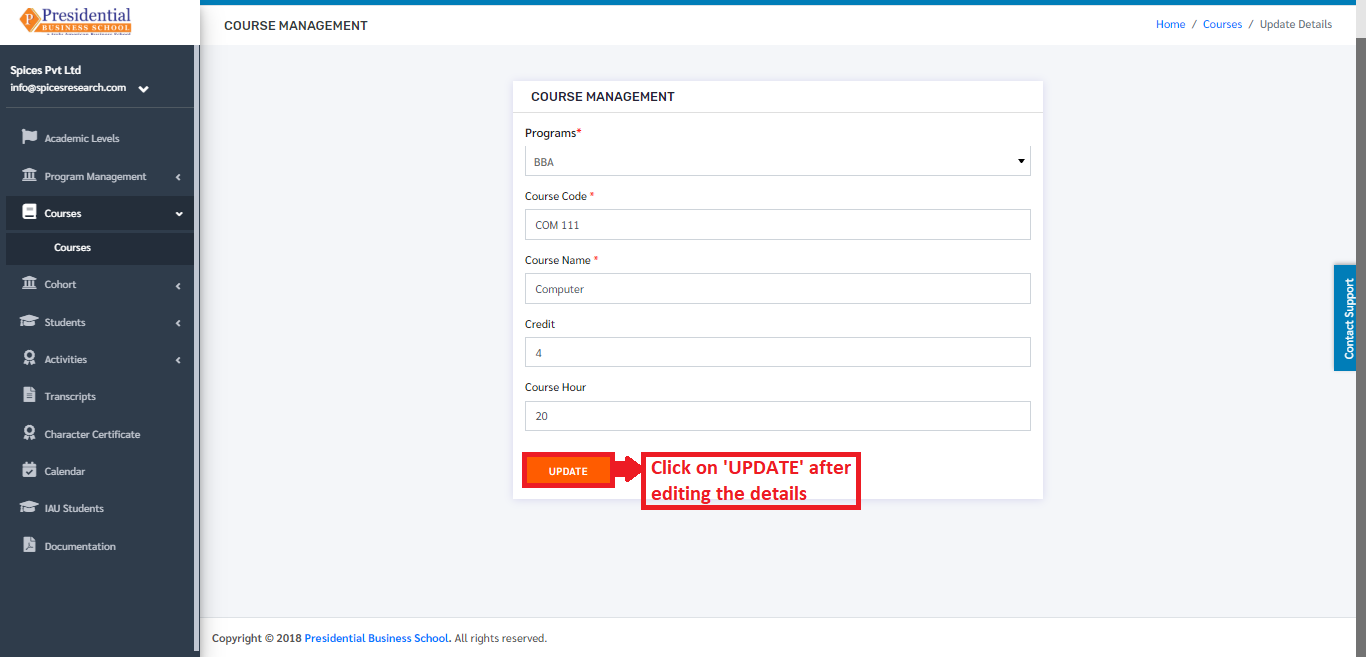Follow the Courses breadcrumb link
1366x657 pixels.
pos(1222,24)
